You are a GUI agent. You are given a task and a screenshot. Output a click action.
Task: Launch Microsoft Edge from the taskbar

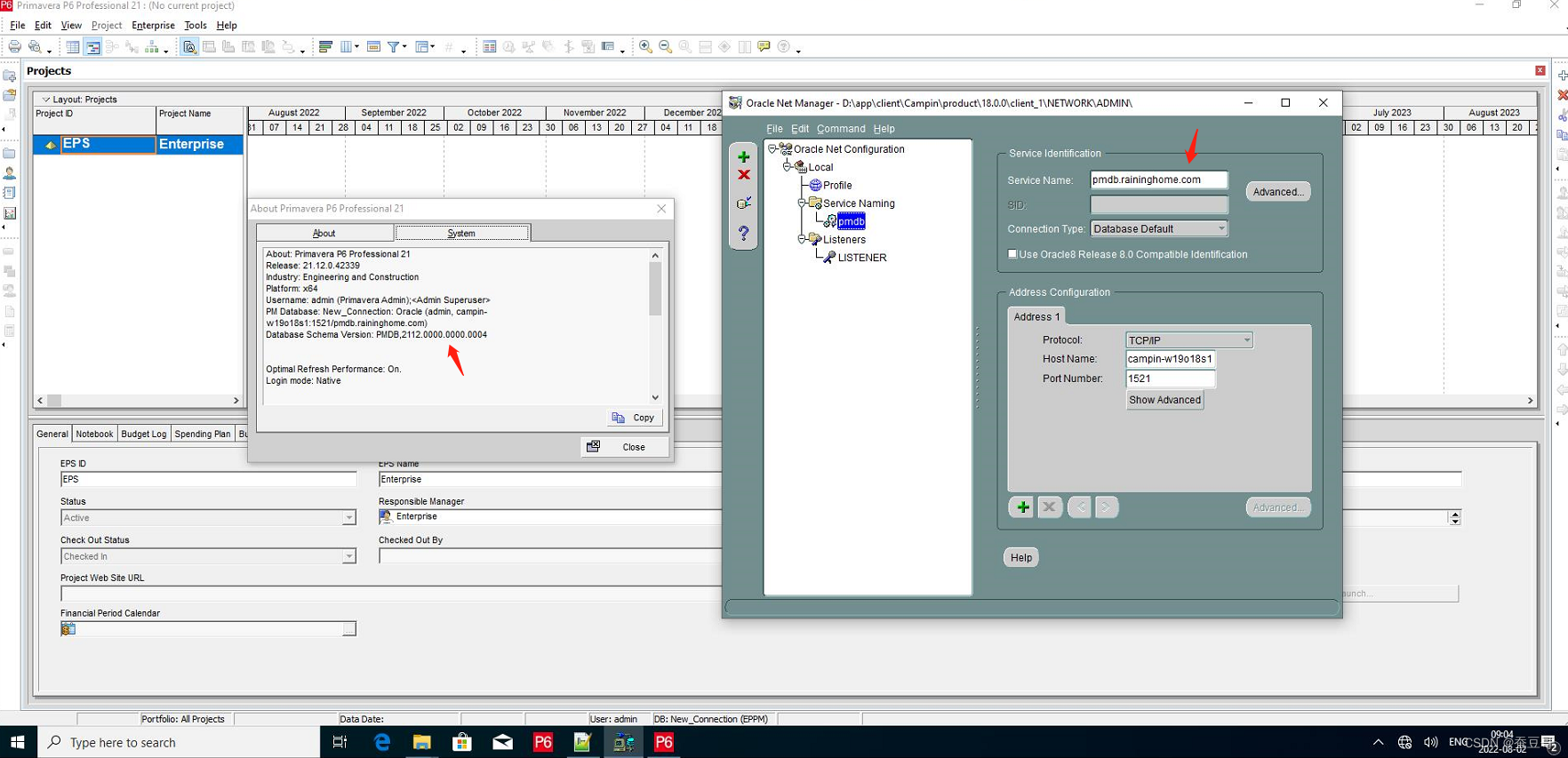pos(382,742)
